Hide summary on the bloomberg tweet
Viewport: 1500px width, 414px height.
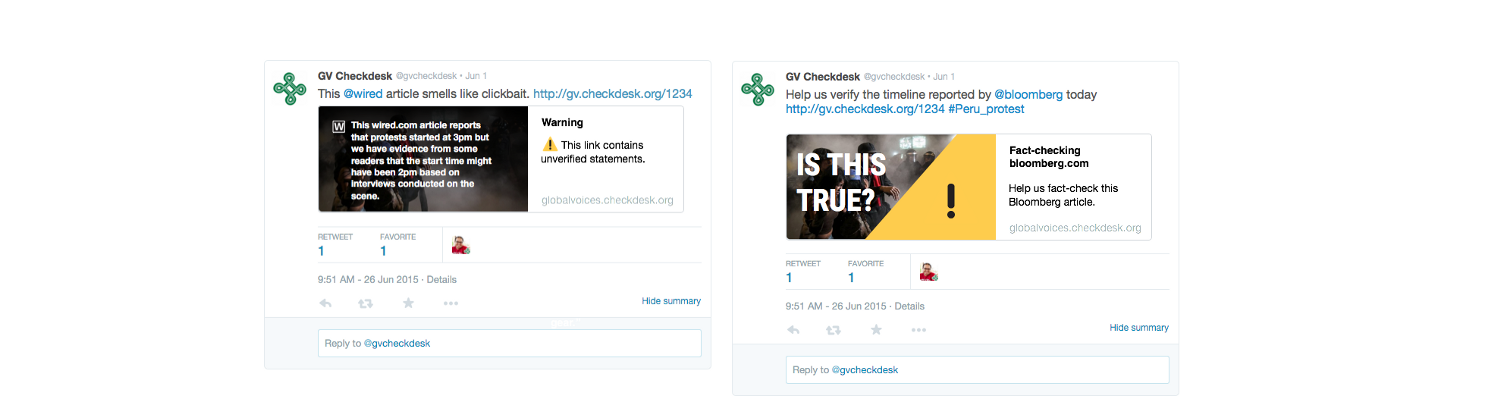pos(1139,328)
